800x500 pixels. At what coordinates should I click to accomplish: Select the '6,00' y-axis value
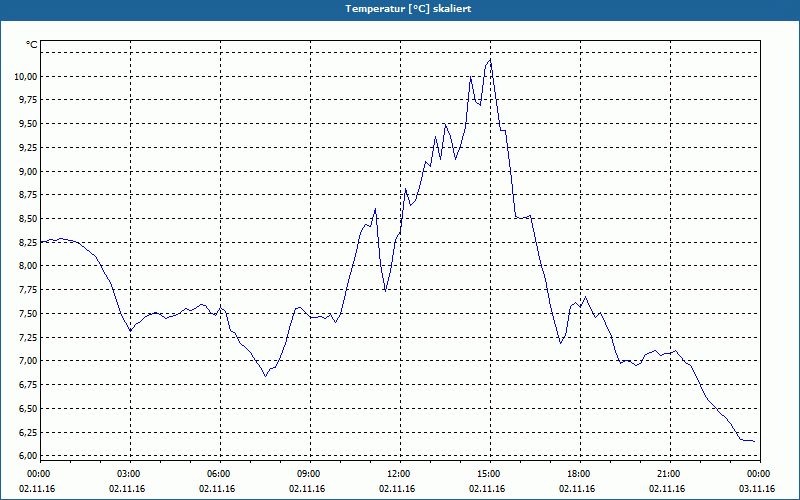(x=29, y=456)
